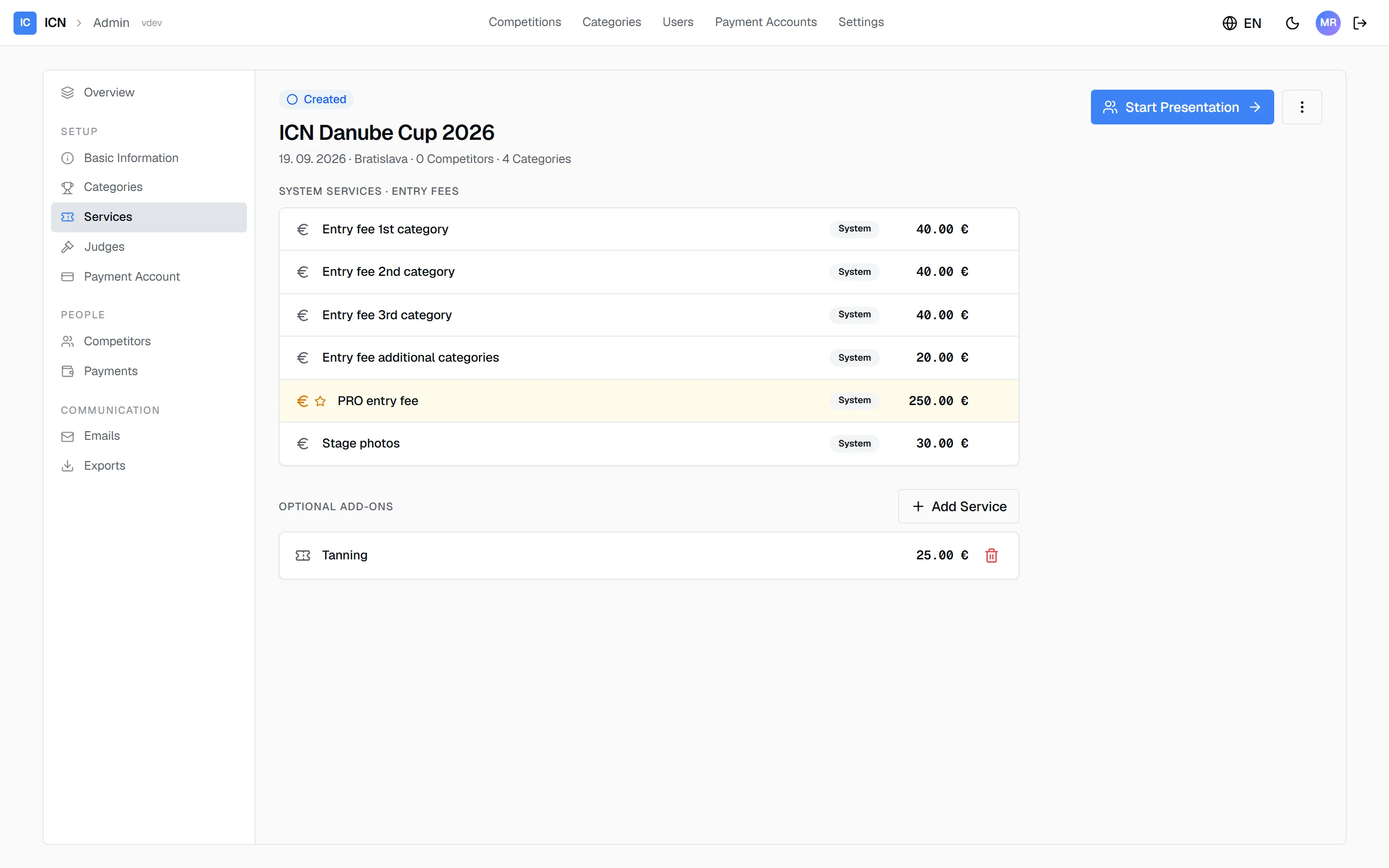Viewport: 1389px width, 868px height.
Task: Select Tanning add-on row
Action: [649, 555]
